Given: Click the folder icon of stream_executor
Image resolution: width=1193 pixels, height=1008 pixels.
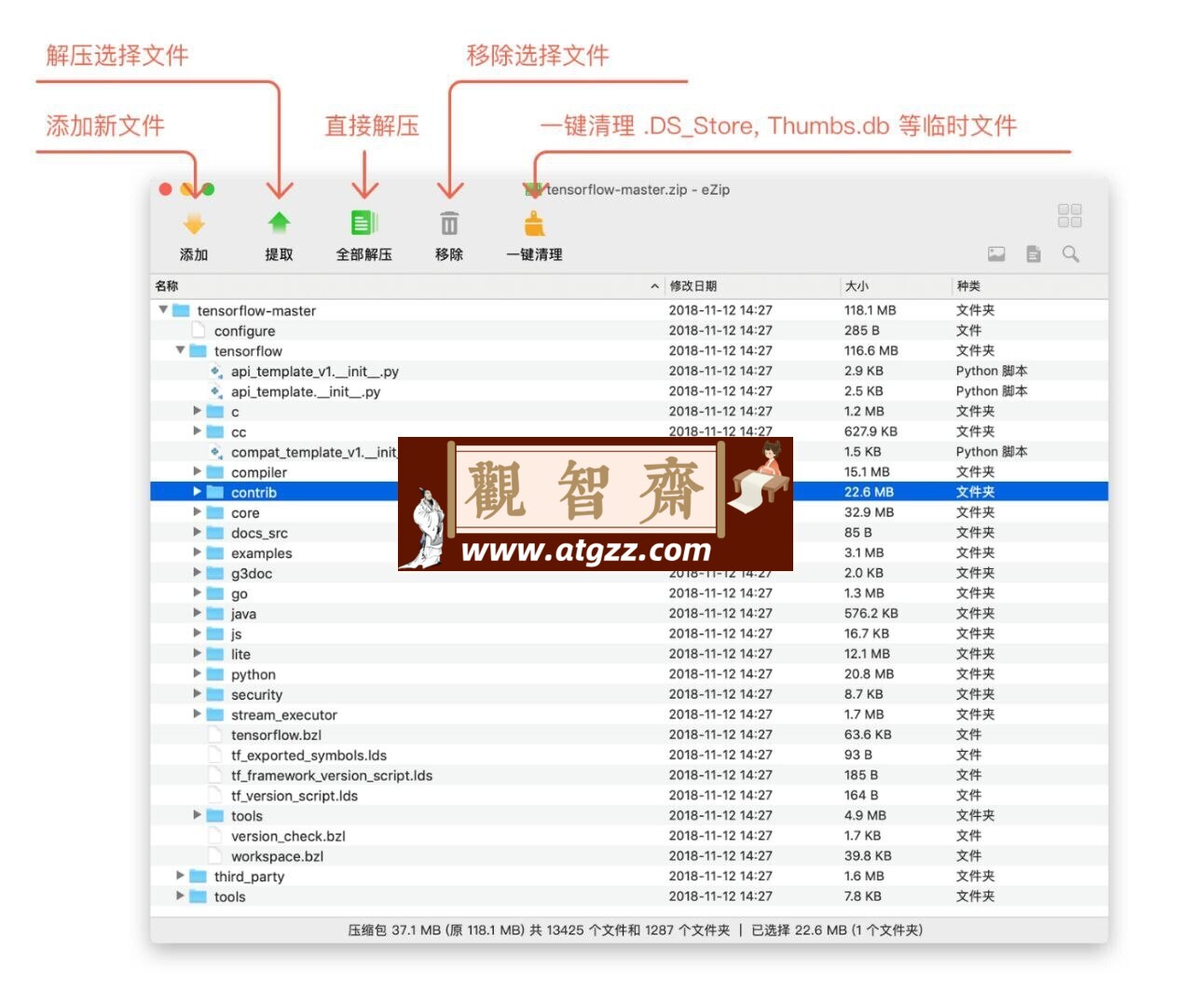Looking at the screenshot, I should [x=215, y=715].
